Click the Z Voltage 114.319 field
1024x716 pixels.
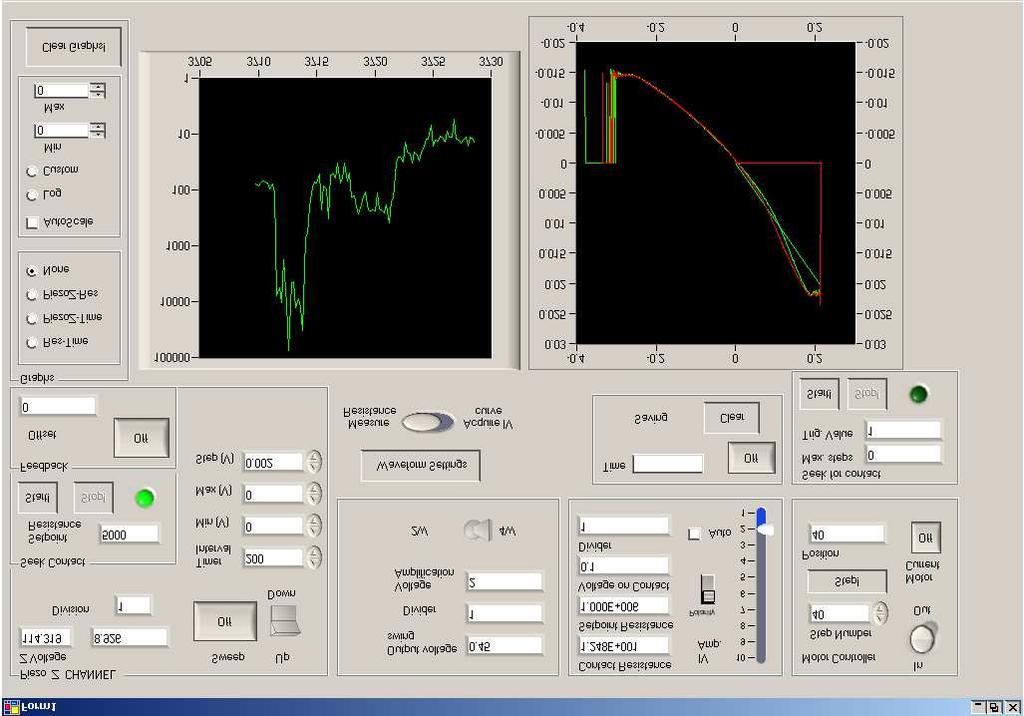coord(45,637)
